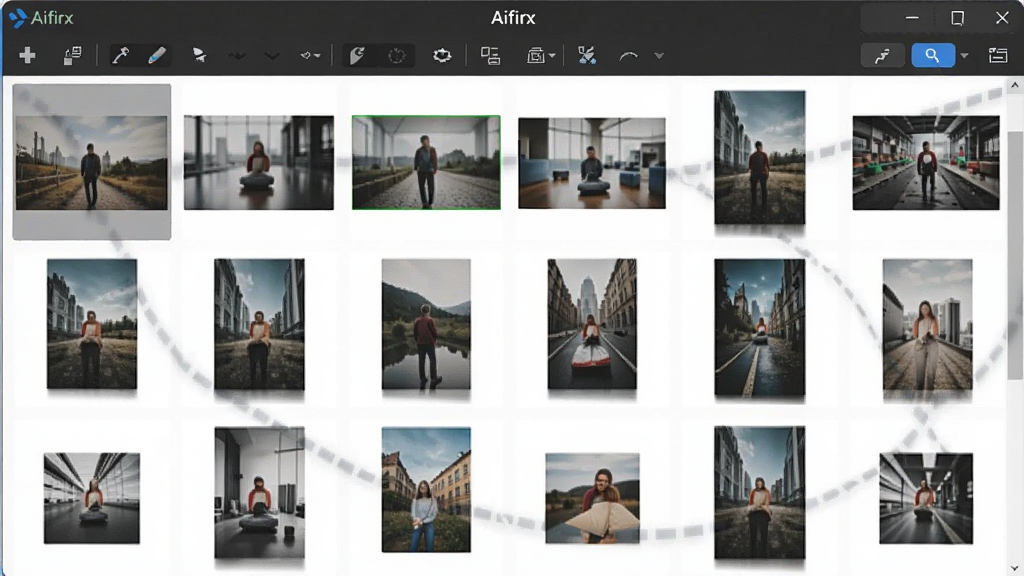Click the scrollbar down arrow
This screenshot has height=576, width=1024.
point(1014,569)
